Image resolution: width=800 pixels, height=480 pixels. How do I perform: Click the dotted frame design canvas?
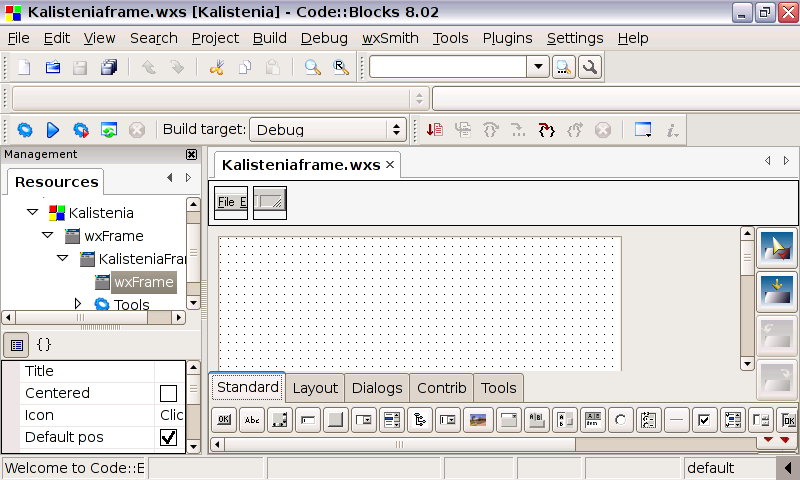pyautogui.click(x=419, y=304)
